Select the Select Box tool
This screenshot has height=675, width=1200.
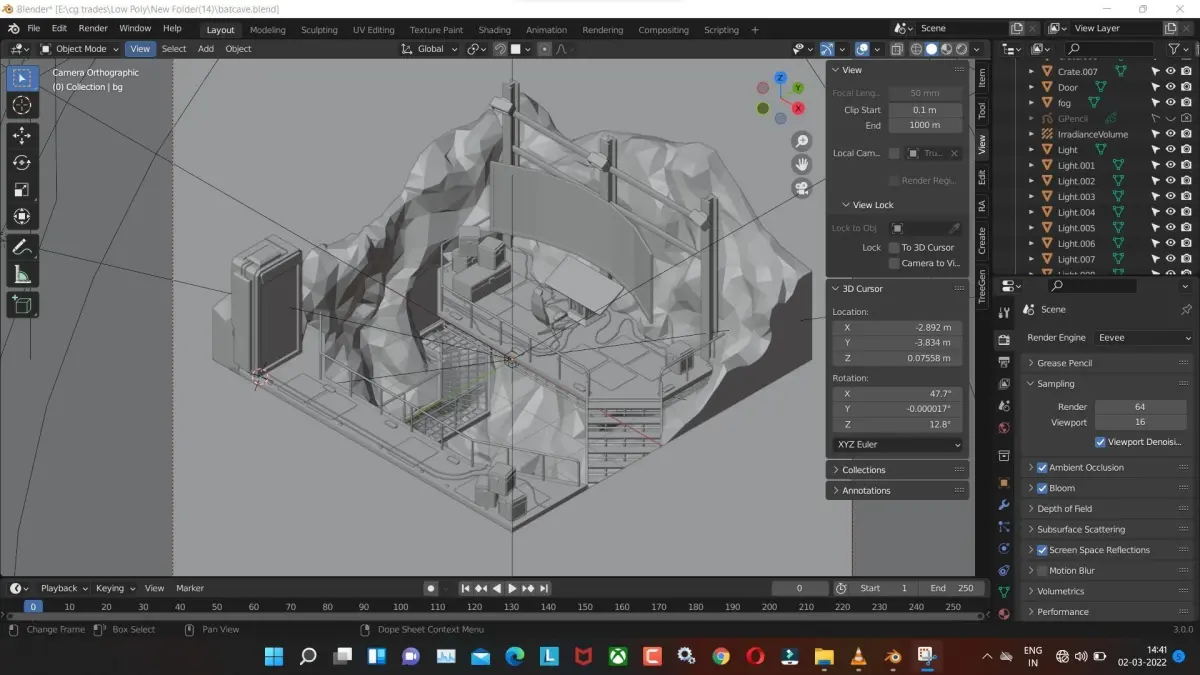22,78
